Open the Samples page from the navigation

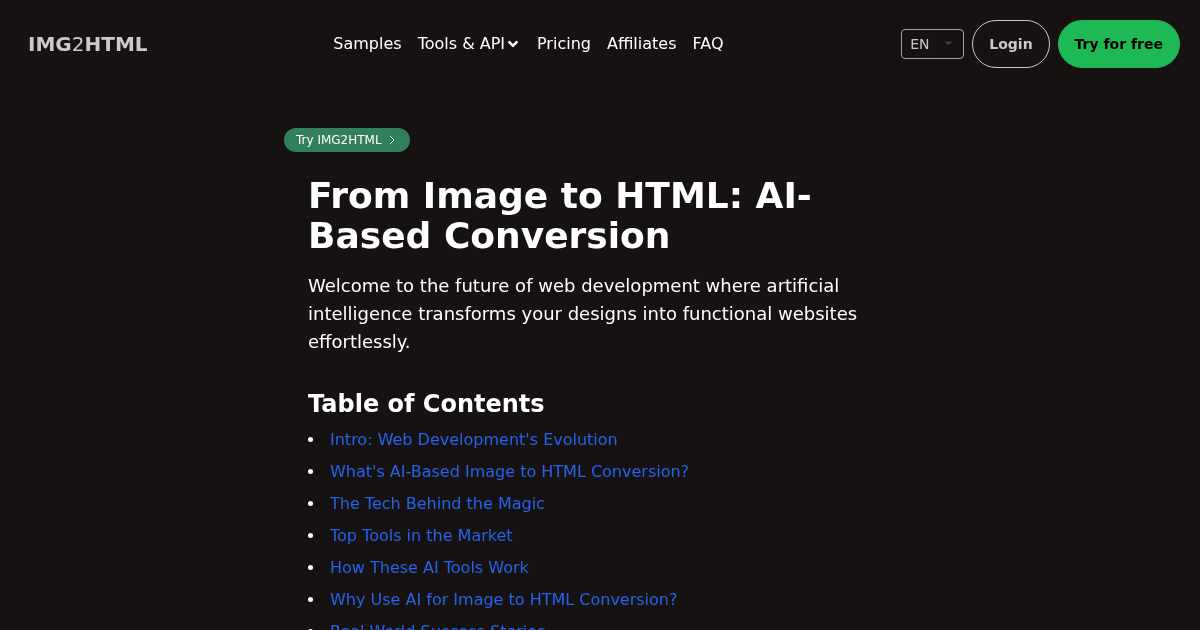point(367,44)
